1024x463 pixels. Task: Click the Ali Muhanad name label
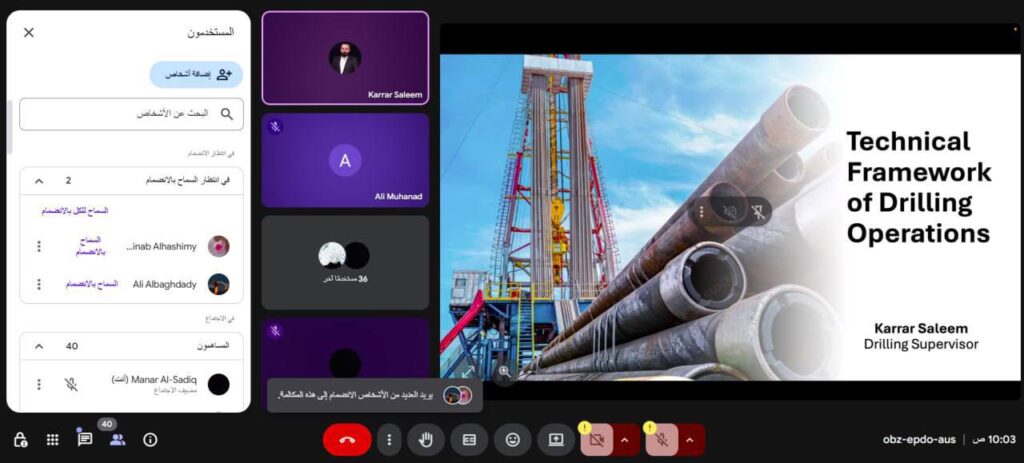click(398, 197)
